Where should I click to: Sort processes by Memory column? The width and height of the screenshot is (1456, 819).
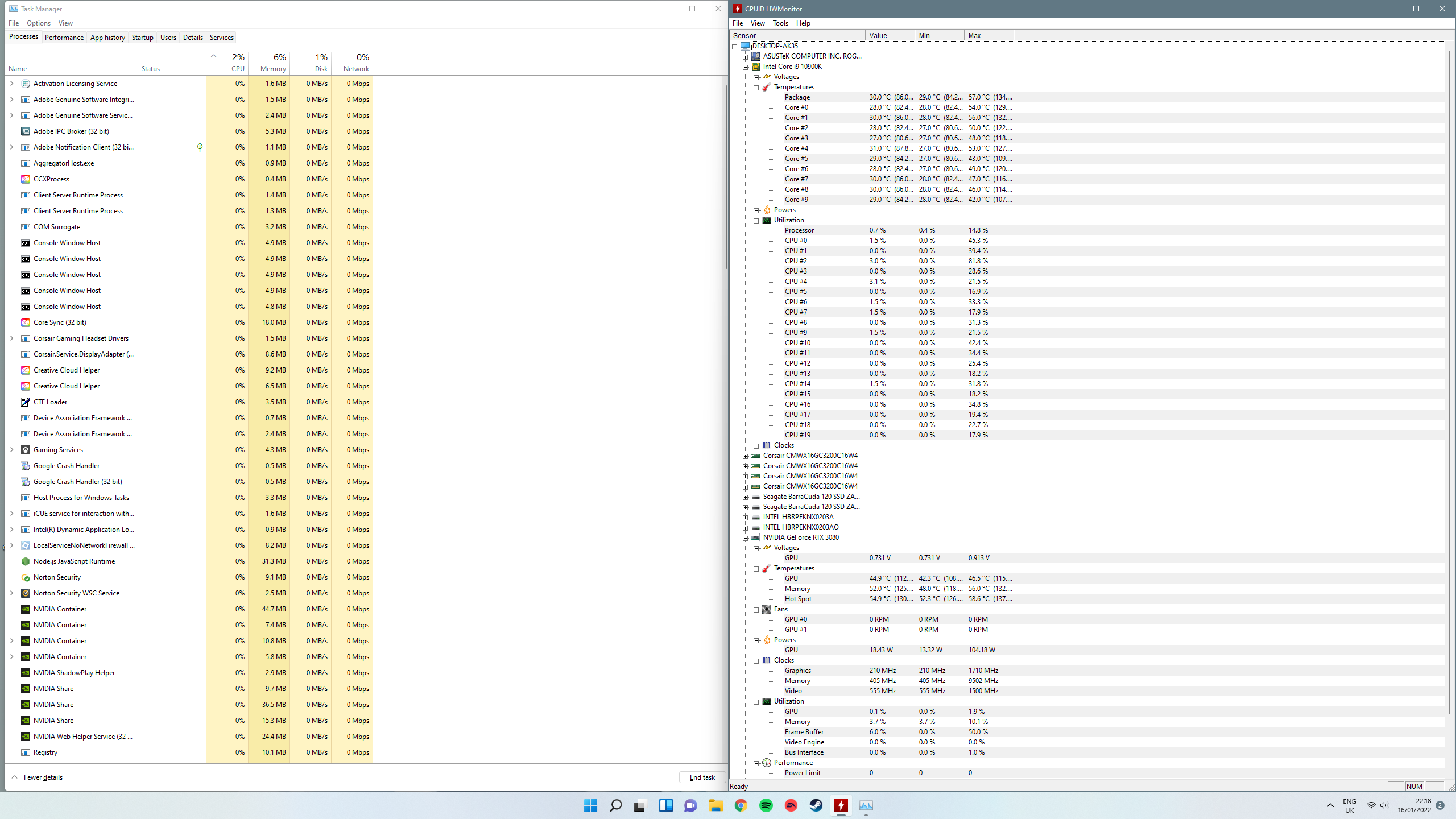coord(269,63)
